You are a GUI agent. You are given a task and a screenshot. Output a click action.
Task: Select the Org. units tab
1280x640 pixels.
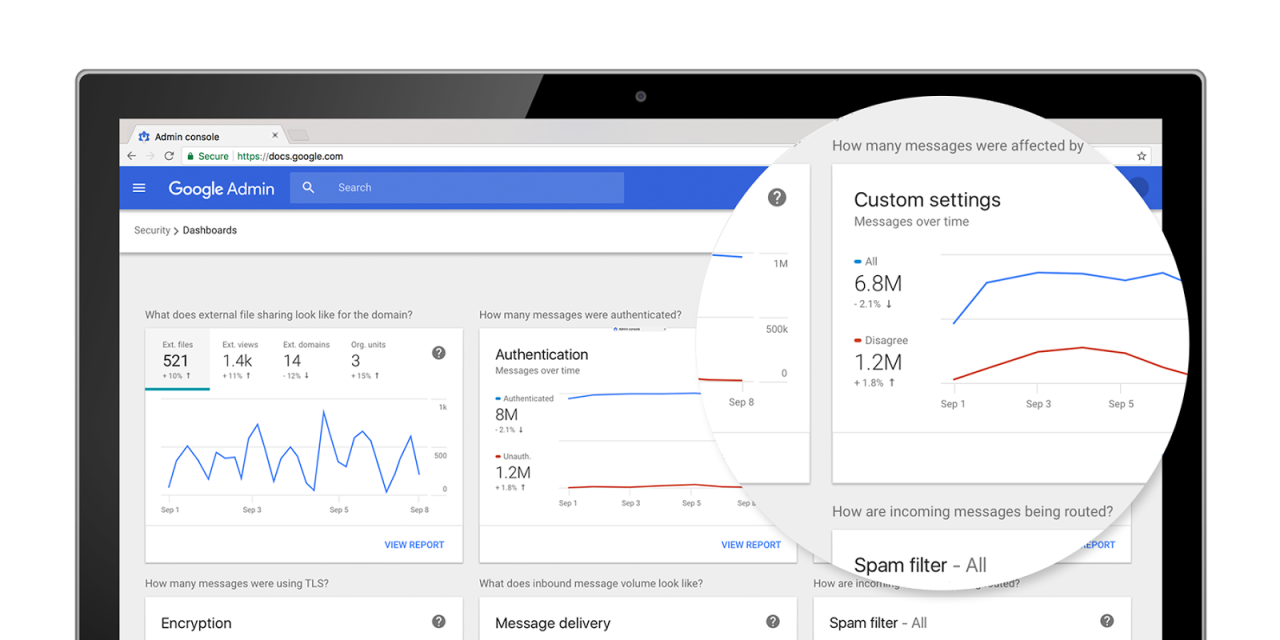[367, 360]
